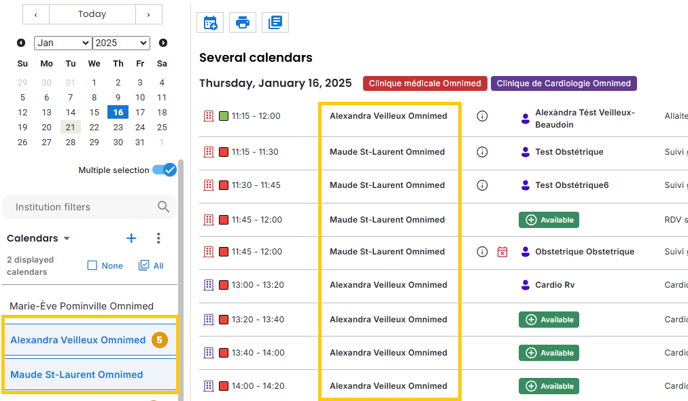The image size is (688, 401).
Task: Click Available button in 11:45 - 12:00 row
Action: 549,220
